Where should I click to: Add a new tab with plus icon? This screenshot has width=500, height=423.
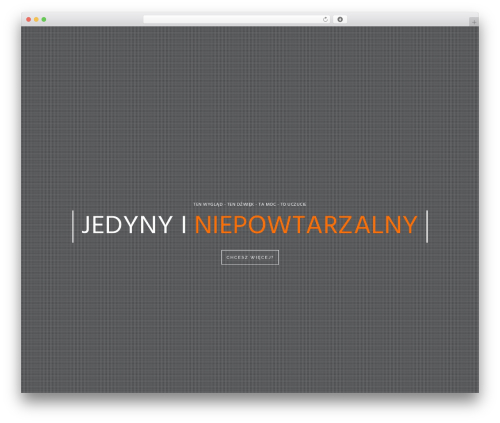(x=474, y=22)
